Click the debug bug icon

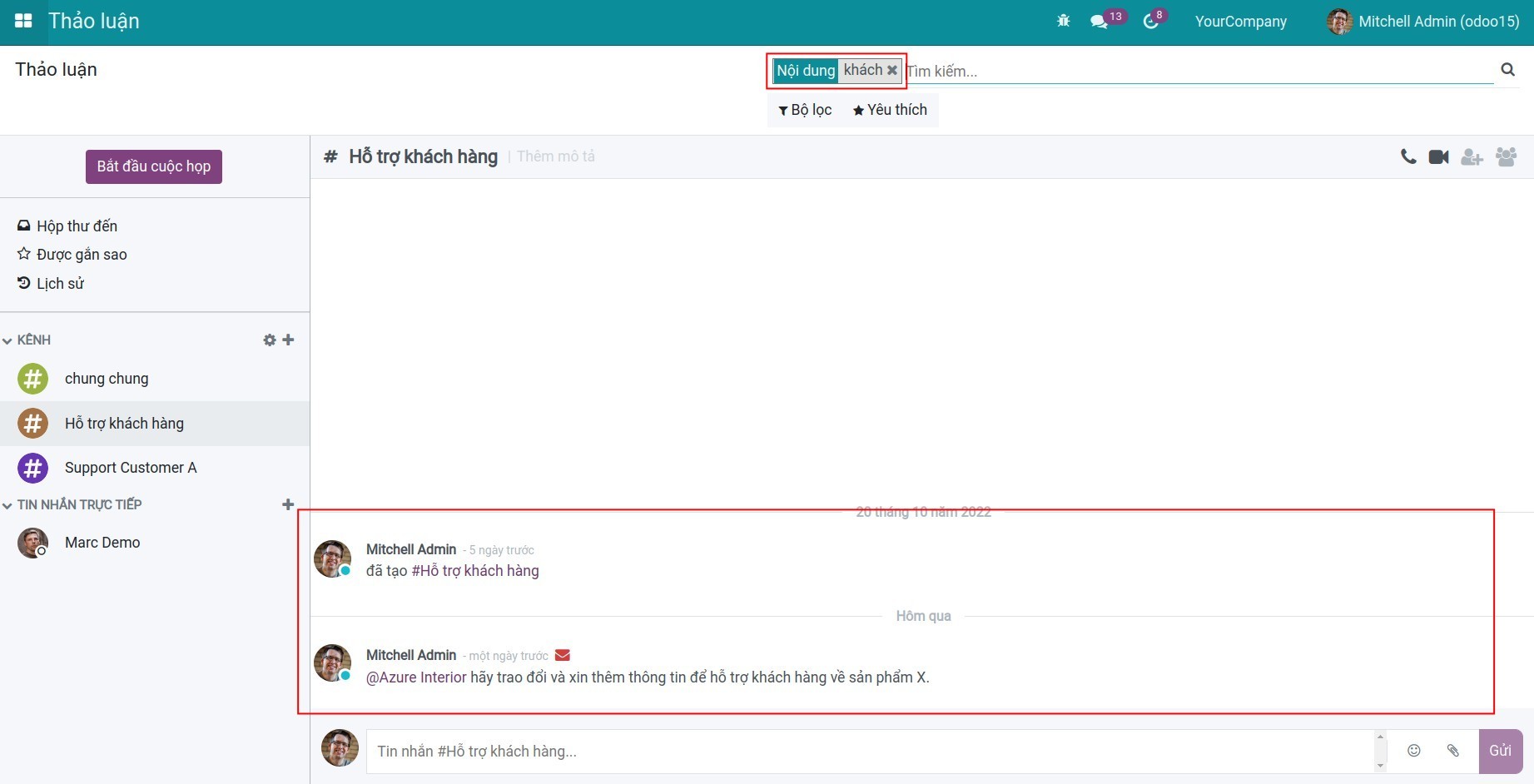click(1063, 21)
